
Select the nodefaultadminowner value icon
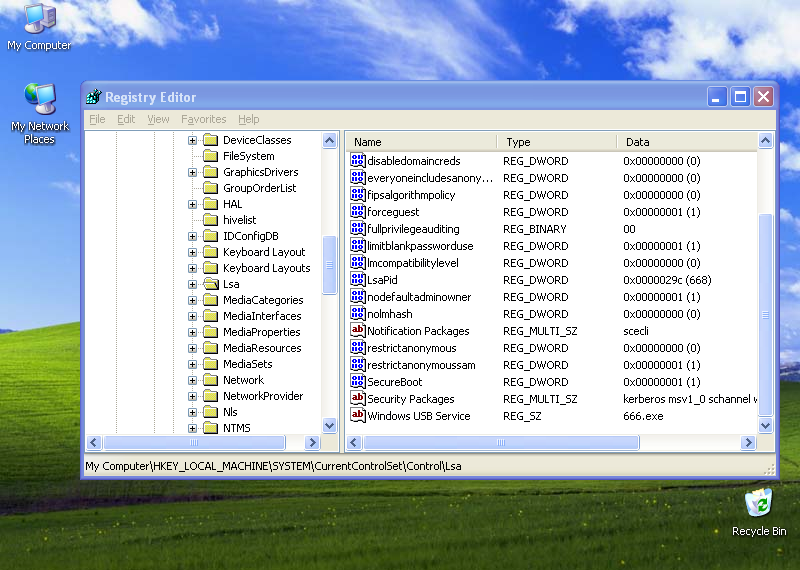[358, 297]
